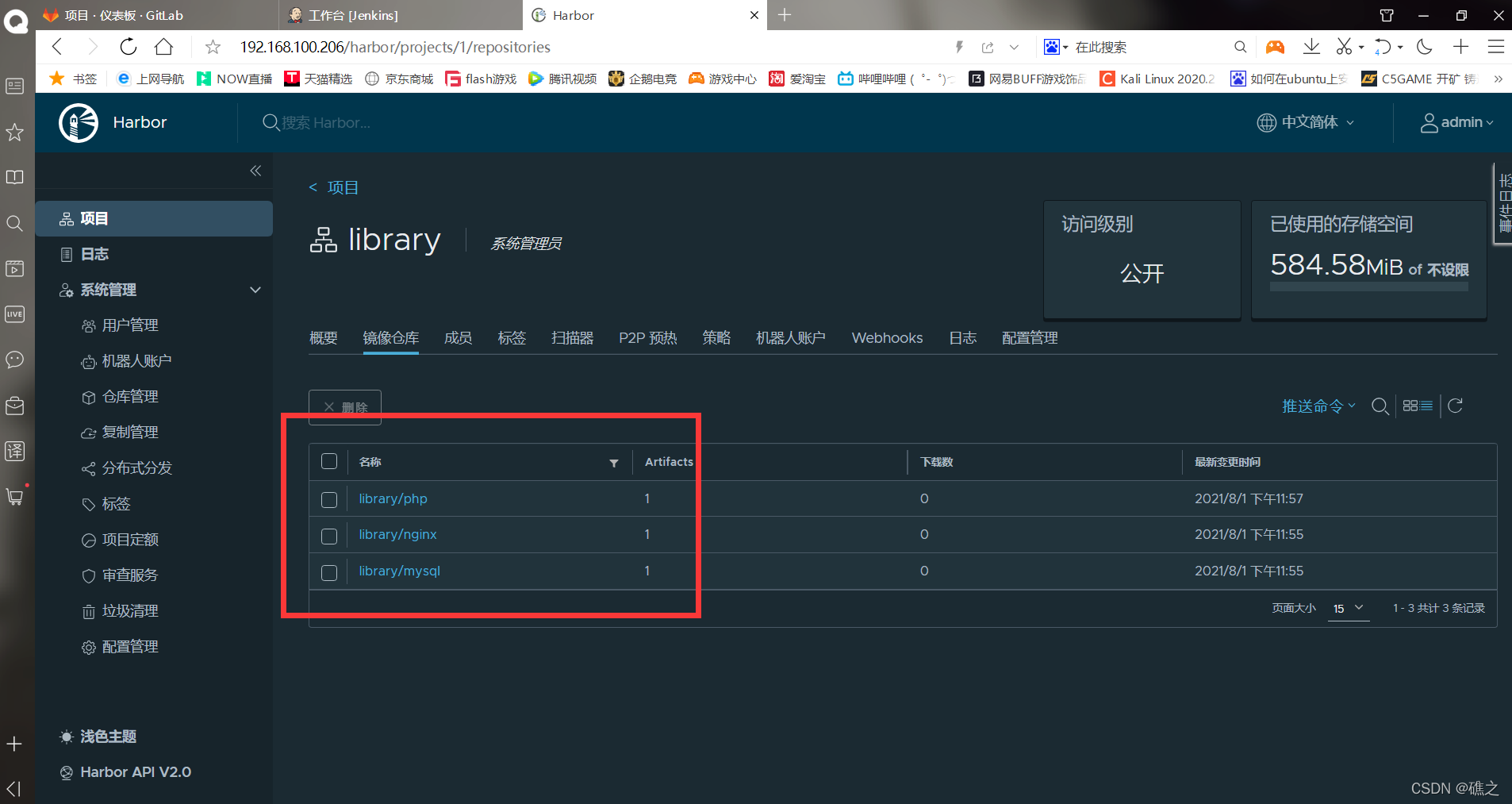The width and height of the screenshot is (1512, 804).
Task: Click the 搜索 Harbor search field
Action: [x=325, y=123]
